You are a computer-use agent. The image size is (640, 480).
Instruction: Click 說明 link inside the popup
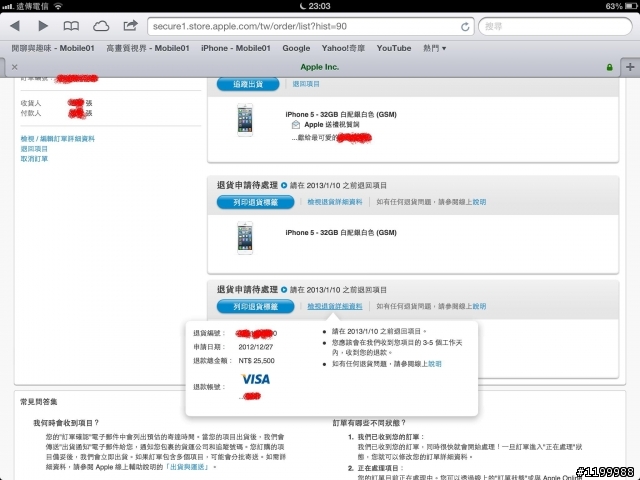pyautogui.click(x=435, y=364)
